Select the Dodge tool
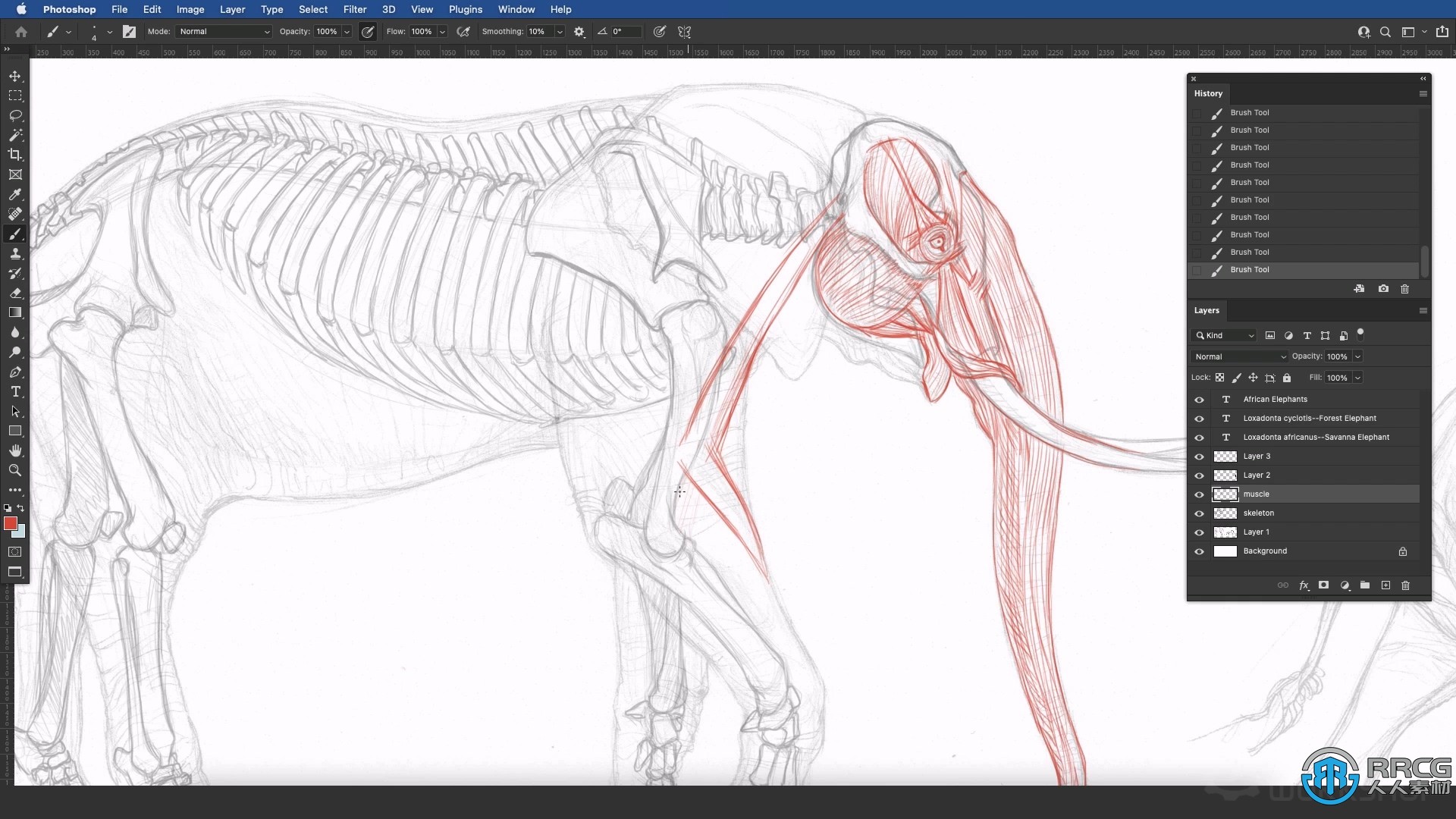Viewport: 1456px width, 819px height. [15, 352]
